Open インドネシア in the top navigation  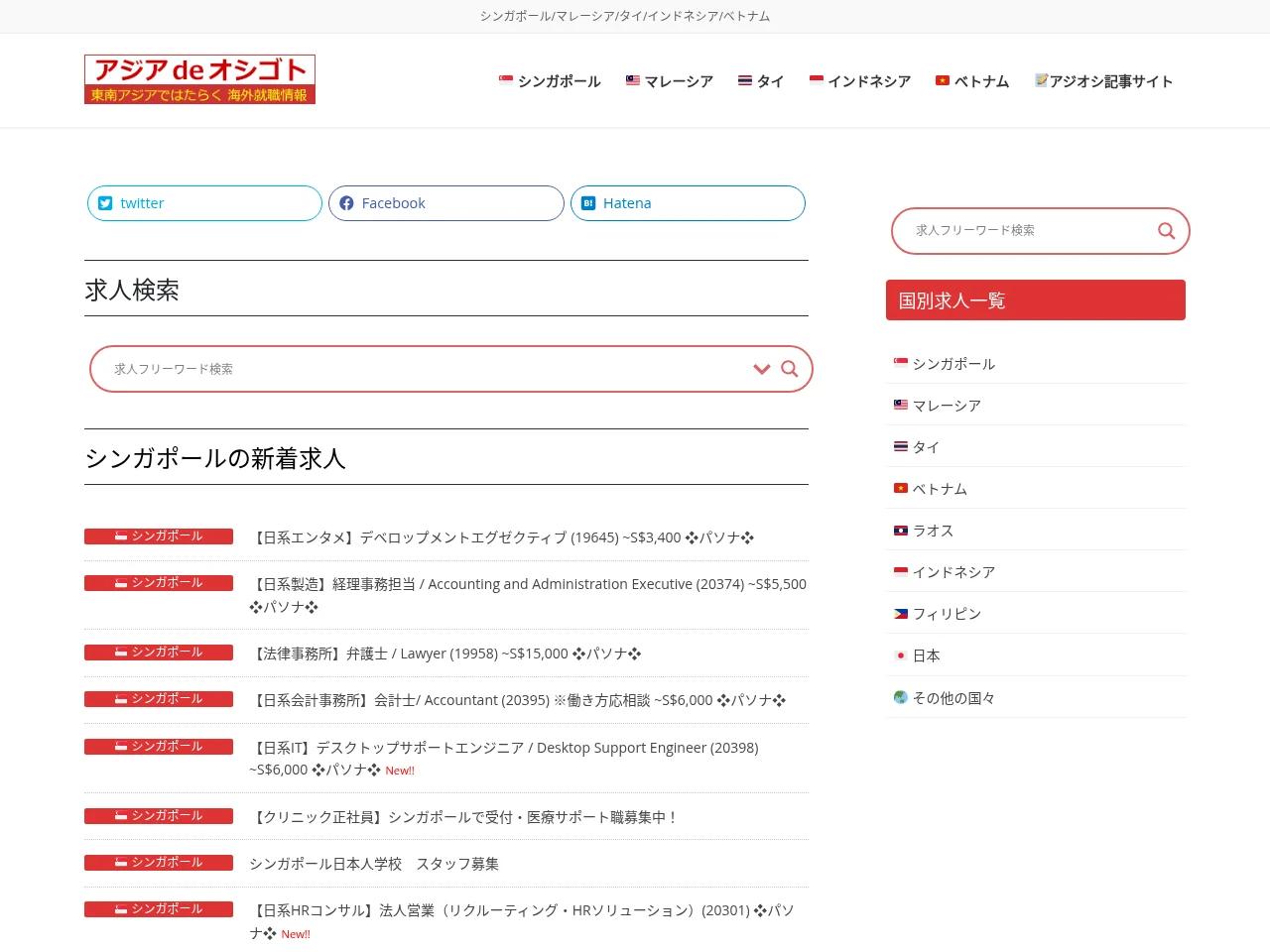(x=860, y=81)
